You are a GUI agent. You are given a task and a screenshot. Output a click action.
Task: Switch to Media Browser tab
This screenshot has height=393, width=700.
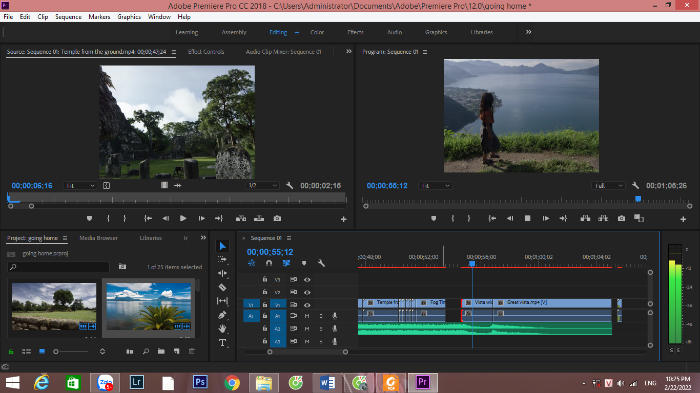[99, 238]
